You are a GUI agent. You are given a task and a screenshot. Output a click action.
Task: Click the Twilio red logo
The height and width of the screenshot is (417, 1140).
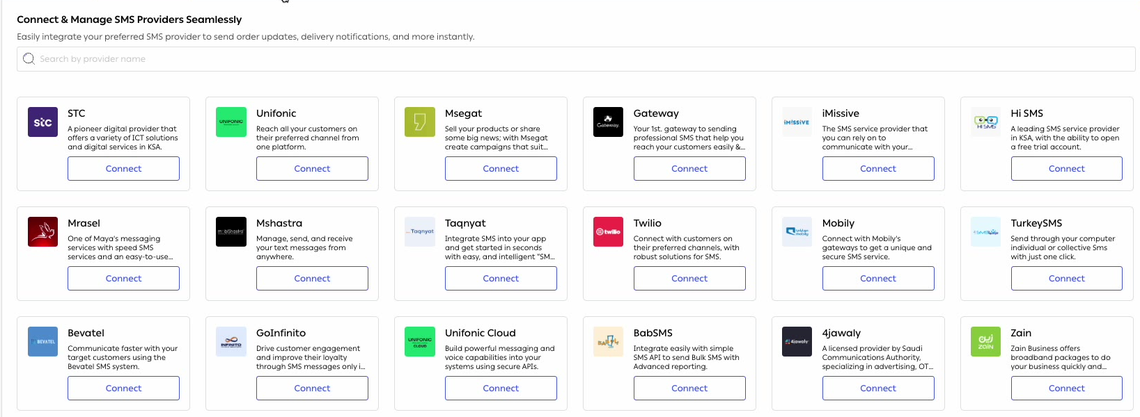(608, 232)
